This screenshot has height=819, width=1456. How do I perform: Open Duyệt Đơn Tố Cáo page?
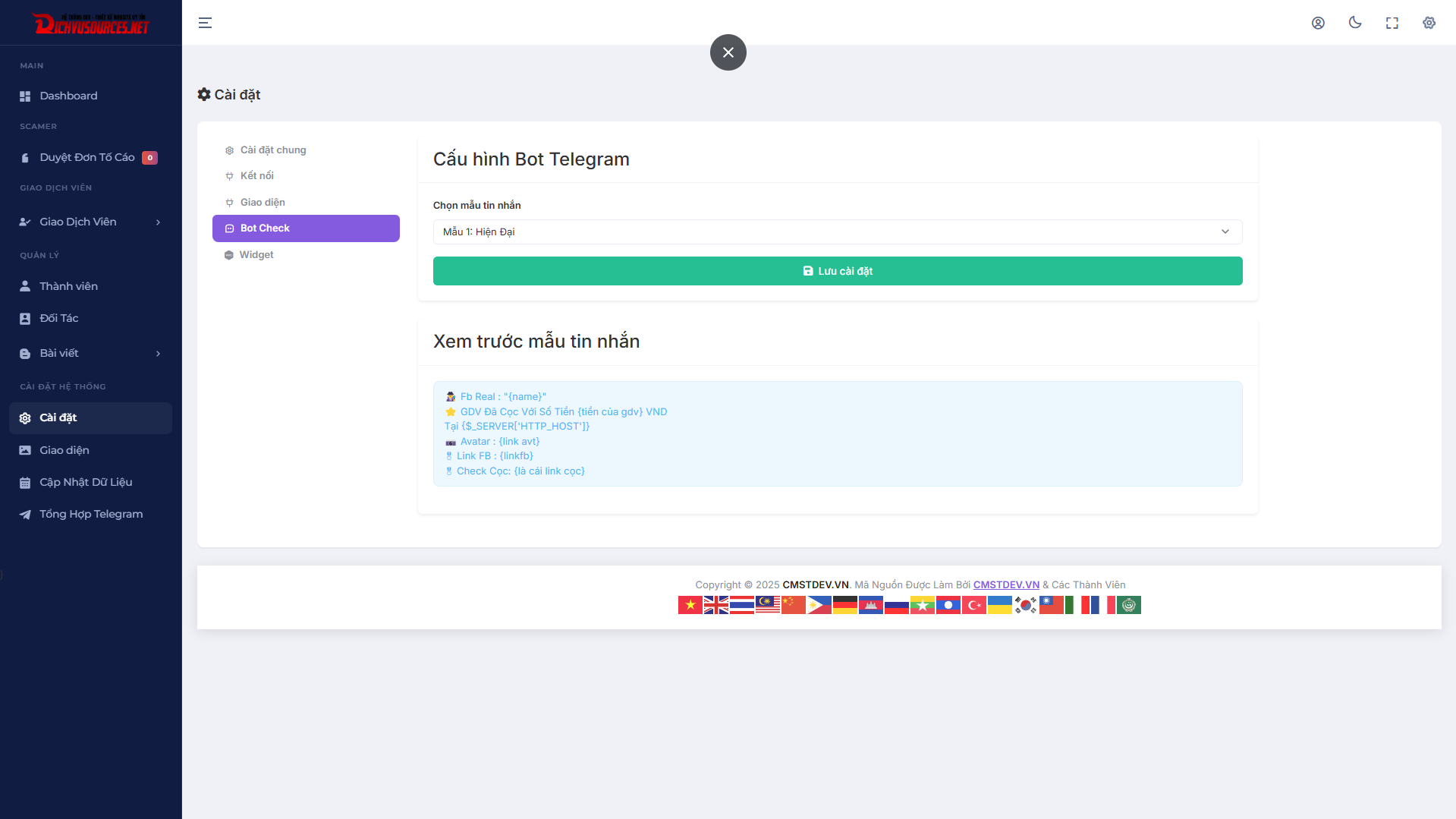click(x=86, y=157)
